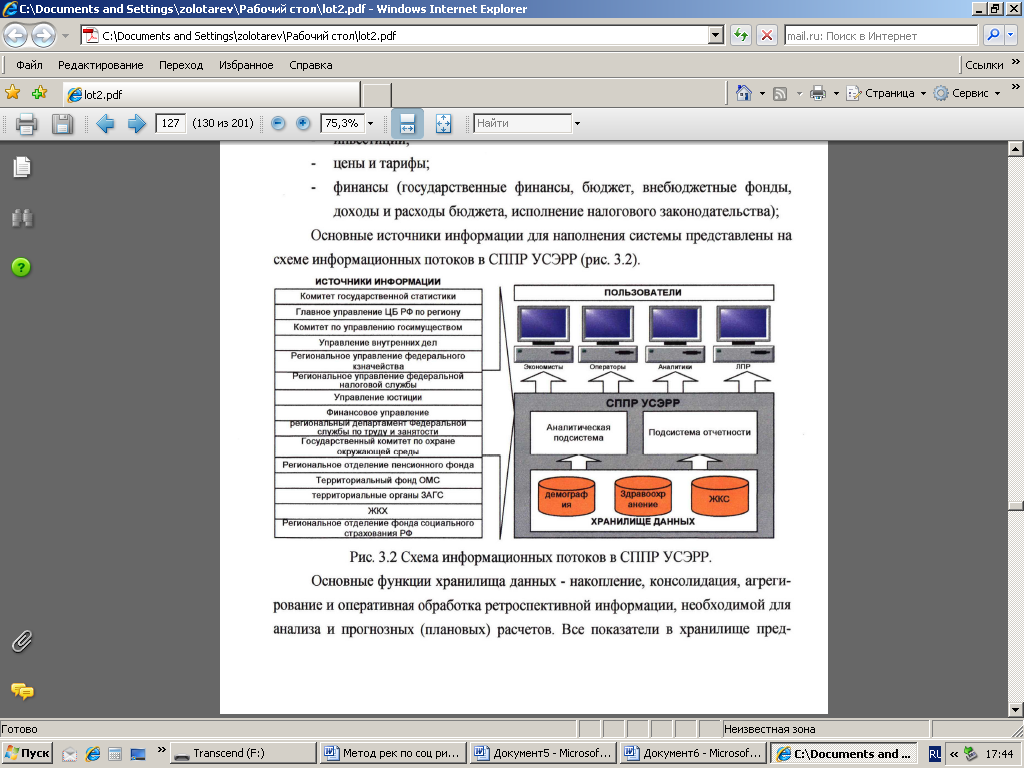Open Transcend (F:) taskbar button

click(243, 753)
